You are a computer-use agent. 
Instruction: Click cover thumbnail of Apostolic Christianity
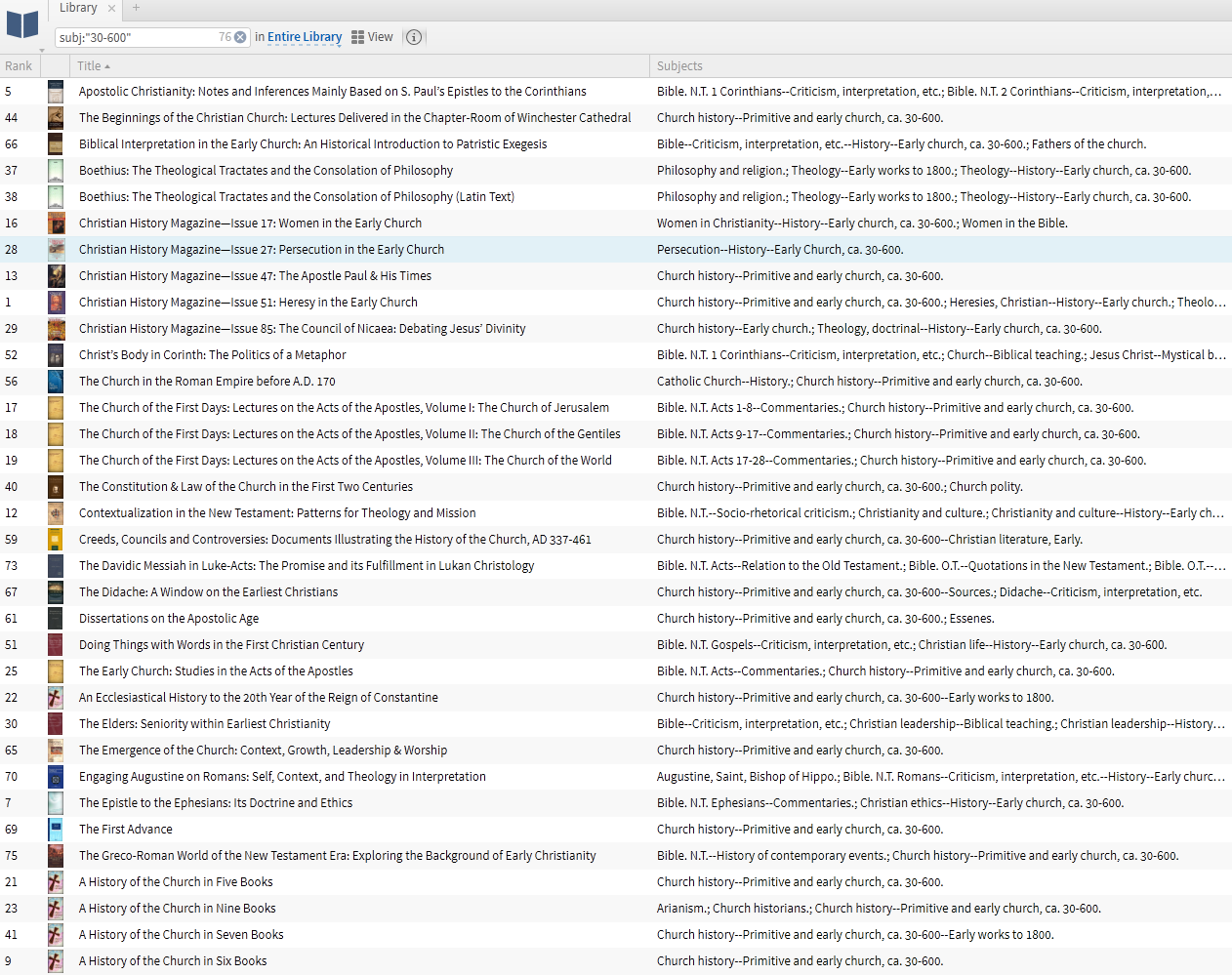pyautogui.click(x=56, y=92)
